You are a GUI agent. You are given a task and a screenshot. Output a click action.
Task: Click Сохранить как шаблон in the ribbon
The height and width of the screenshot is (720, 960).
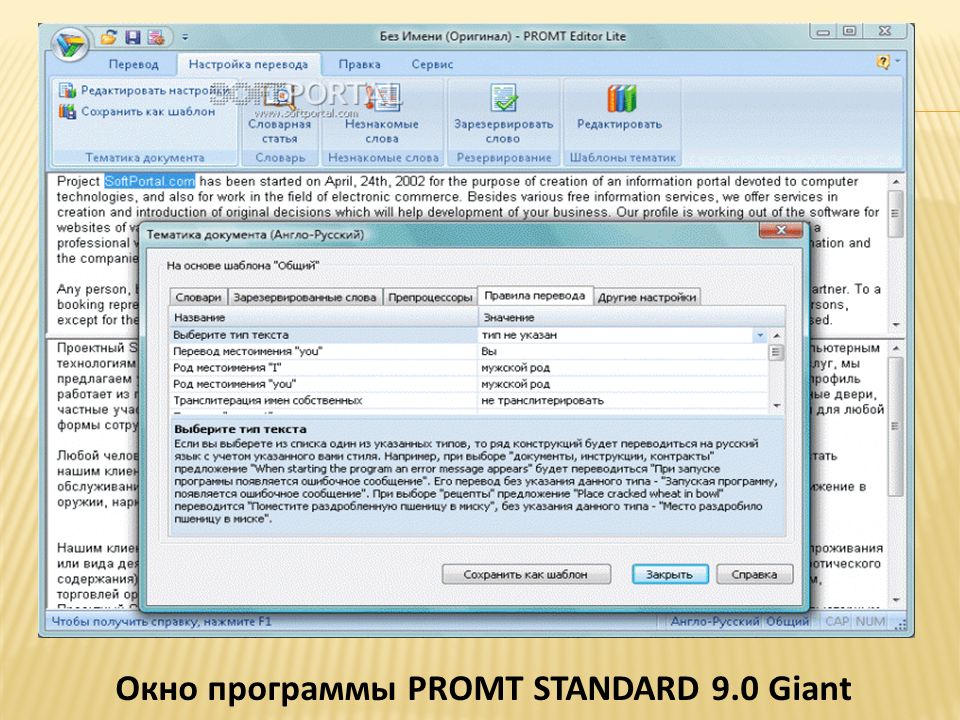tap(137, 111)
